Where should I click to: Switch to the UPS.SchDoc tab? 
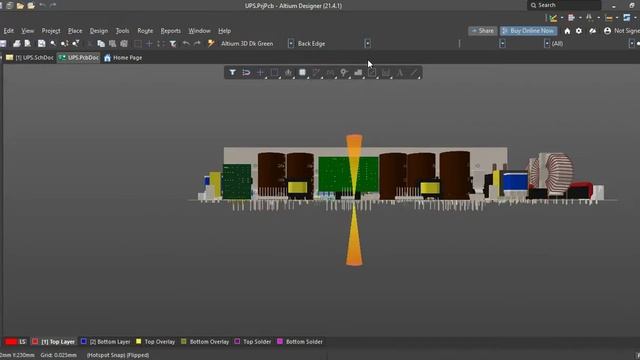[x=30, y=58]
